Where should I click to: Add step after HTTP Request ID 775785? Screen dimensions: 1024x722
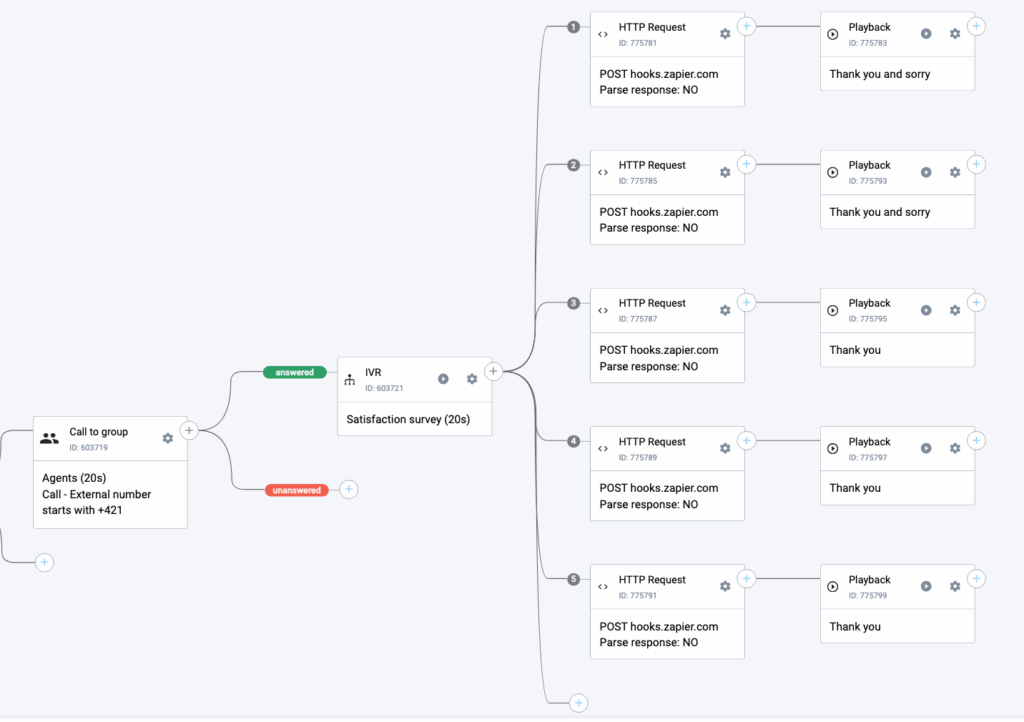pos(747,164)
